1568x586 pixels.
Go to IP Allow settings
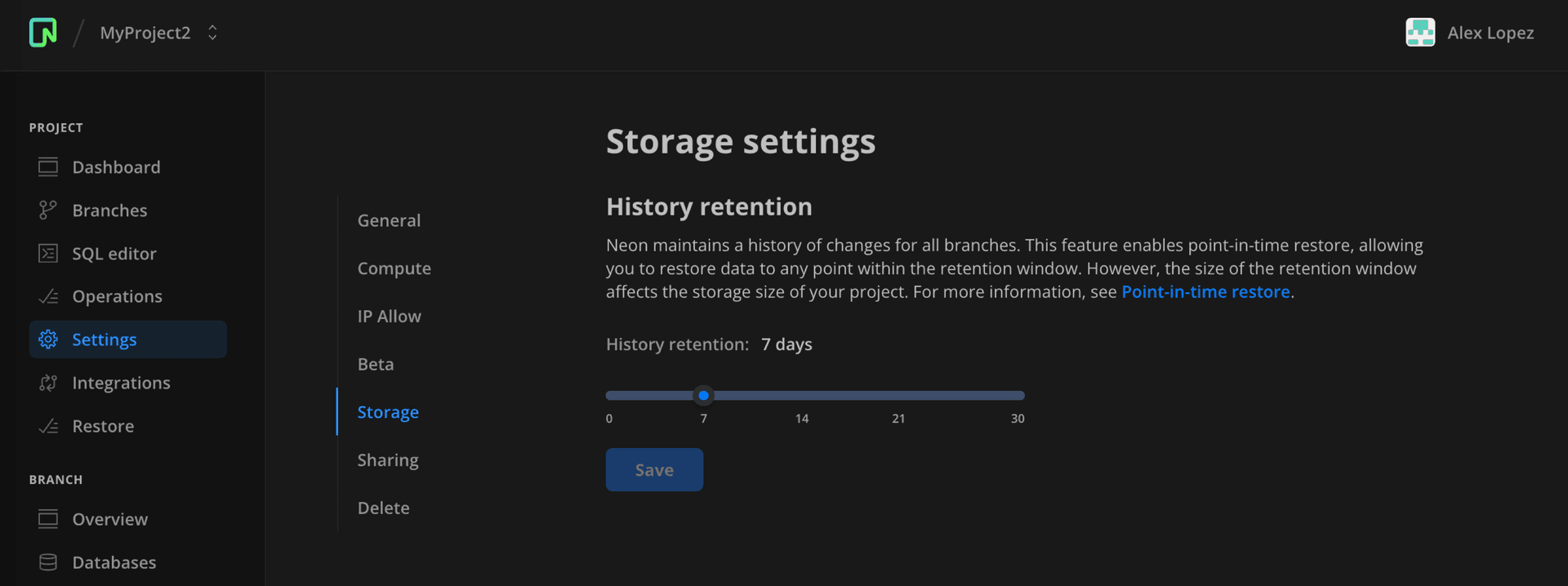pos(389,317)
